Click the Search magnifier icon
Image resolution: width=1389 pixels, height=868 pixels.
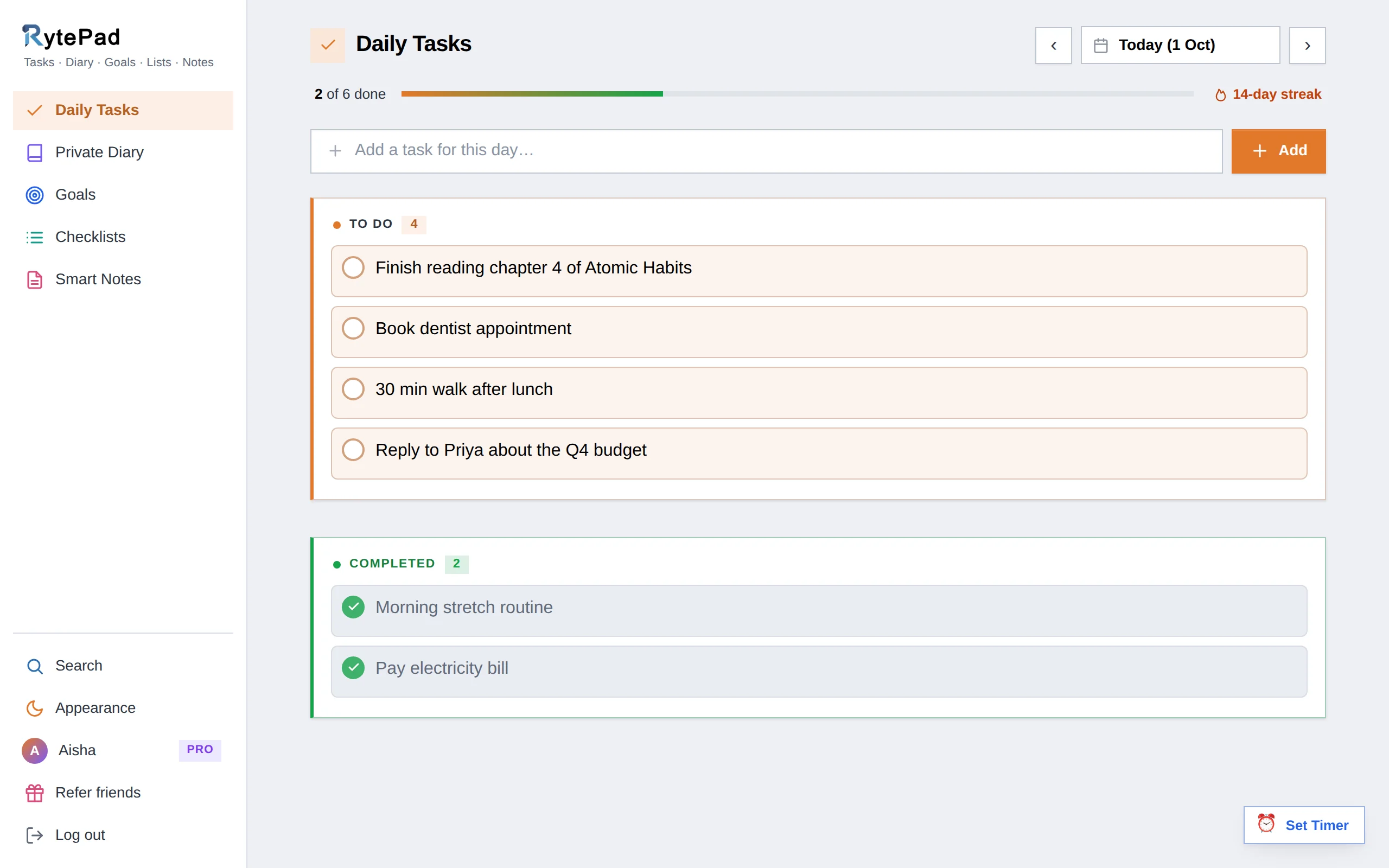pos(35,666)
